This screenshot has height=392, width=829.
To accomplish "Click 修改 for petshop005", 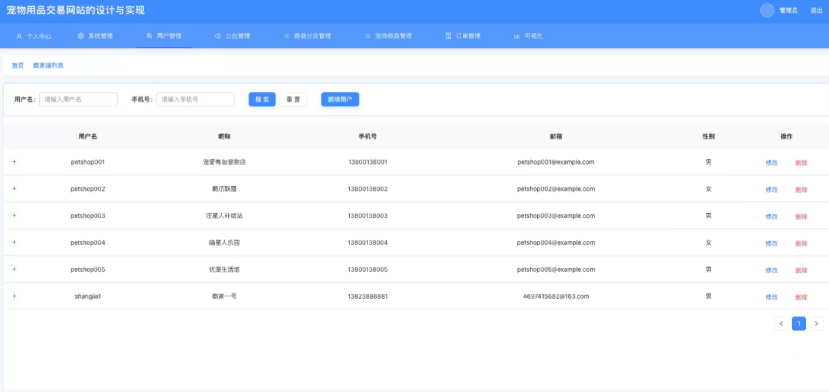I will (x=771, y=270).
